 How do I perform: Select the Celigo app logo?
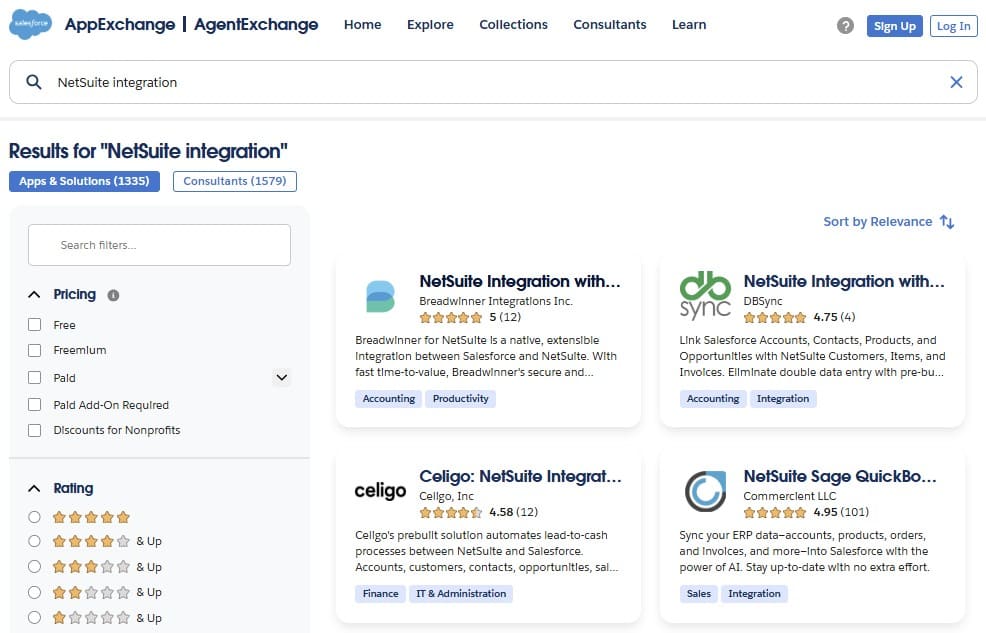click(379, 489)
